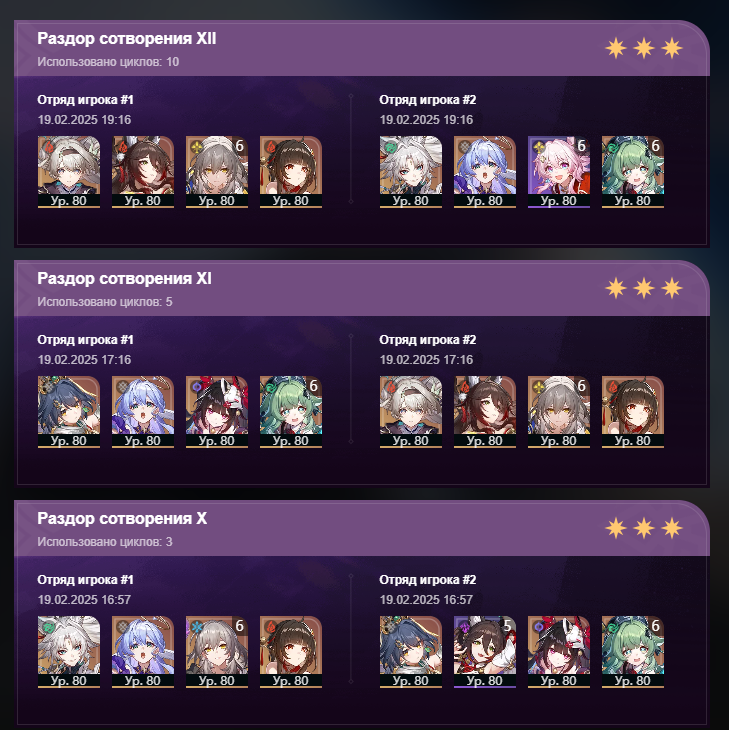
Task: Click the 19.02.2025 16:57 timestamp of squad #1
Action: pos(84,600)
